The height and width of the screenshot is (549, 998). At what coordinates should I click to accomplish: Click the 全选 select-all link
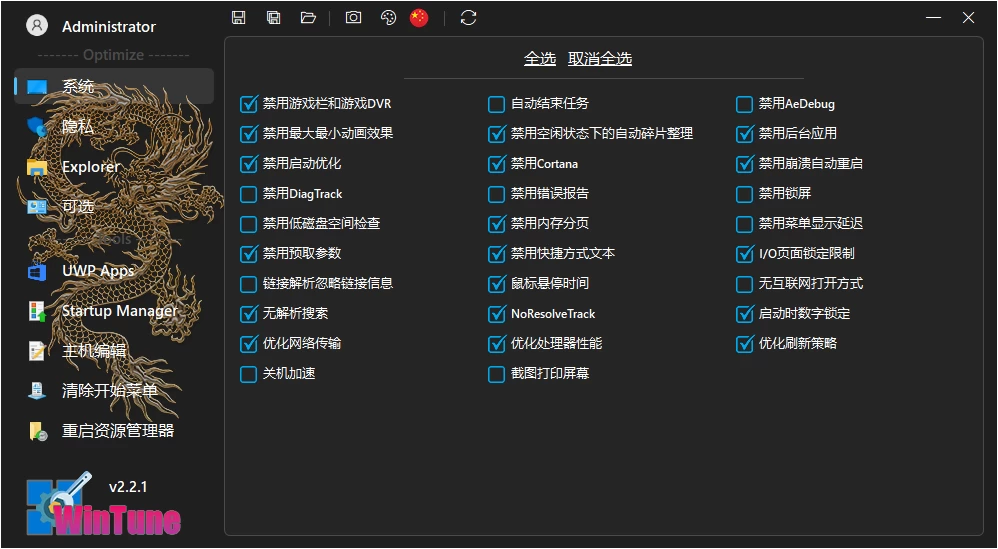pyautogui.click(x=540, y=59)
